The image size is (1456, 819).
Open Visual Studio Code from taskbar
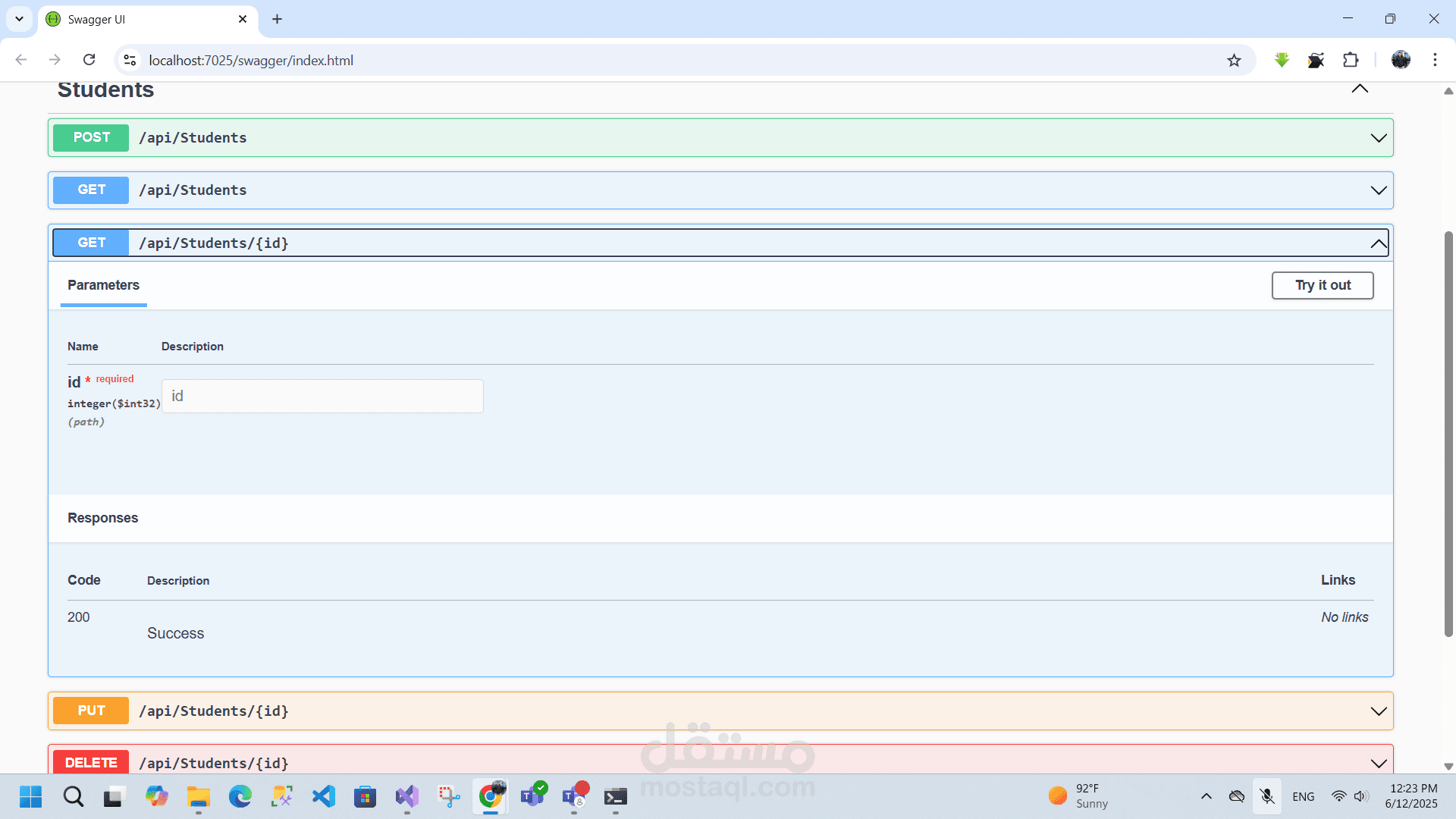tap(324, 796)
